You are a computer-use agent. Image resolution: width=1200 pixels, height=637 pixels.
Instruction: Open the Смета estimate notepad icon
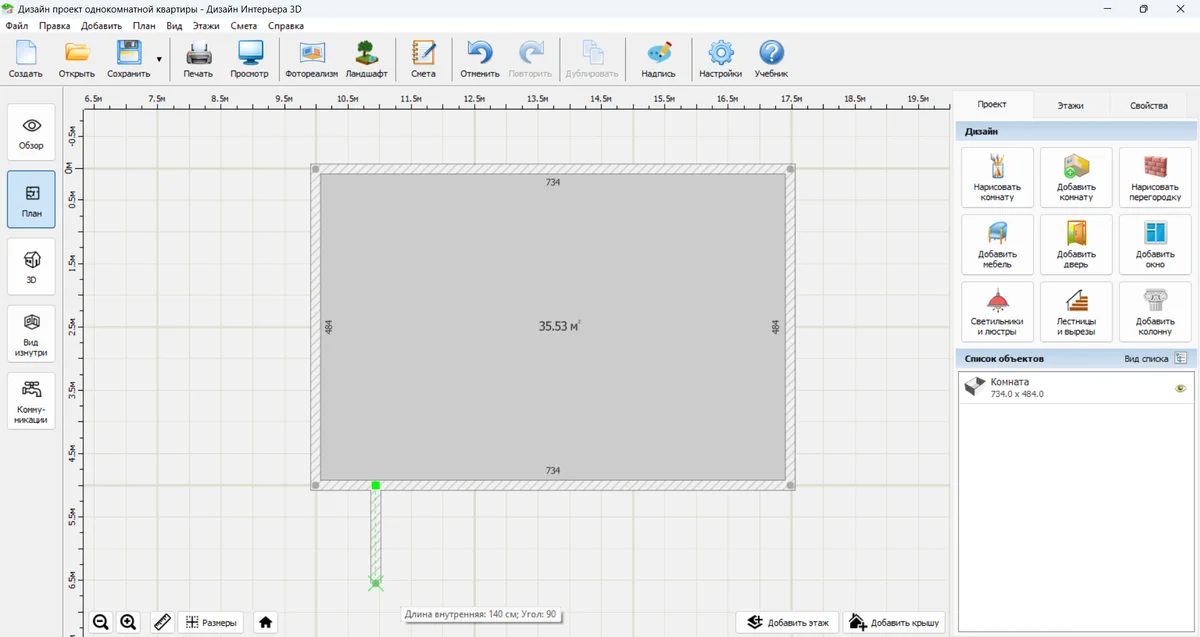pos(423,59)
